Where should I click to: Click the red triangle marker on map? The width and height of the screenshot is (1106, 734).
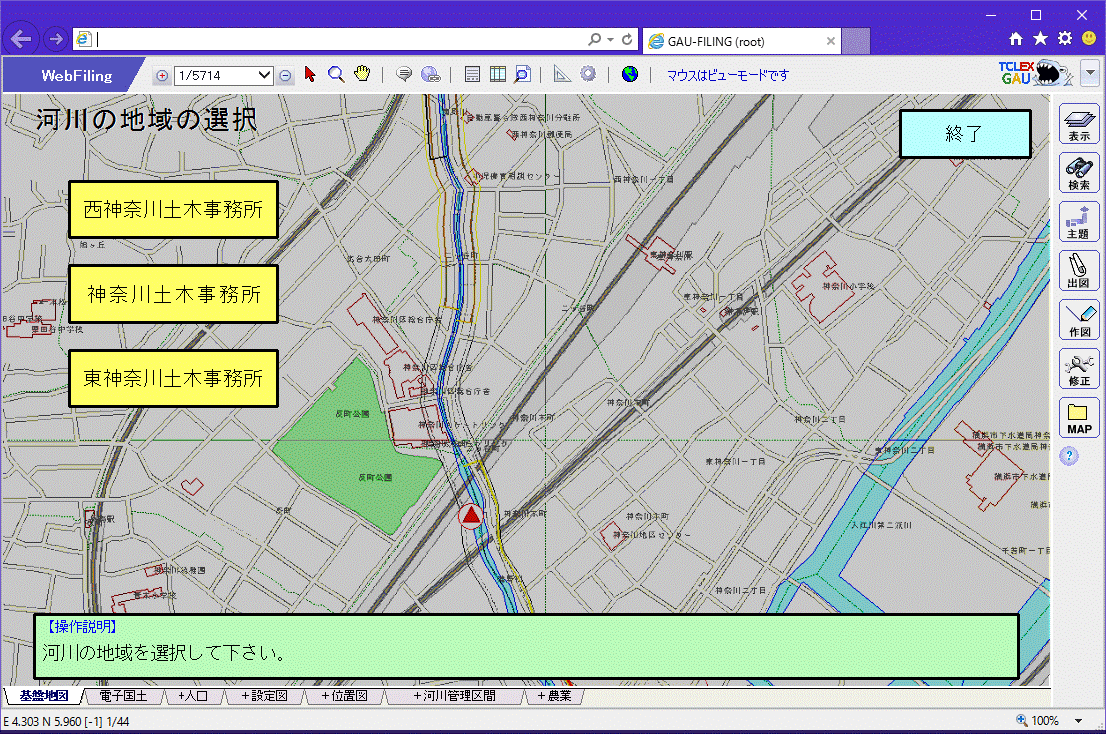click(x=470, y=516)
